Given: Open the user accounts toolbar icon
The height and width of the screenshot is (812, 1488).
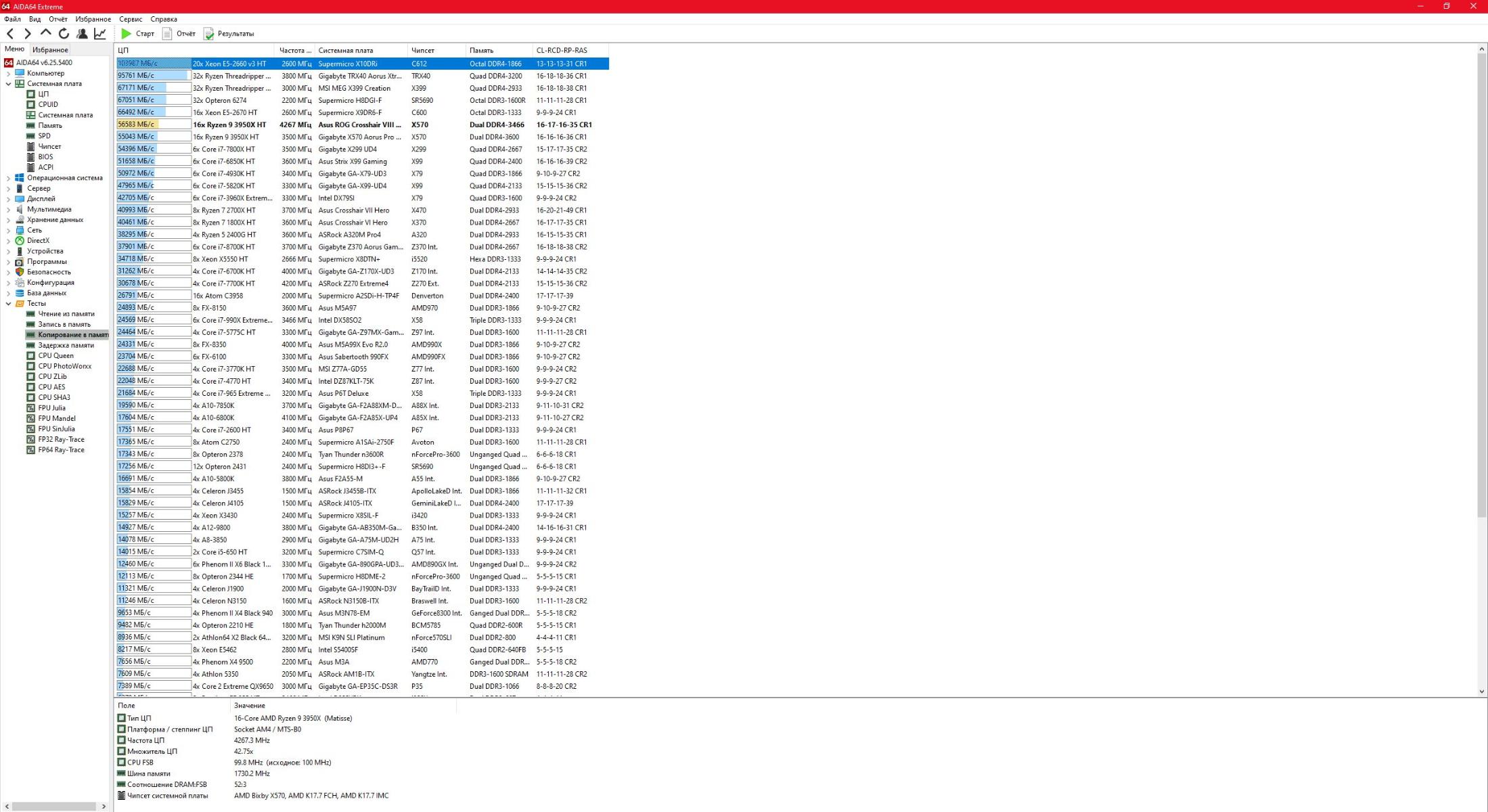Looking at the screenshot, I should (x=82, y=33).
